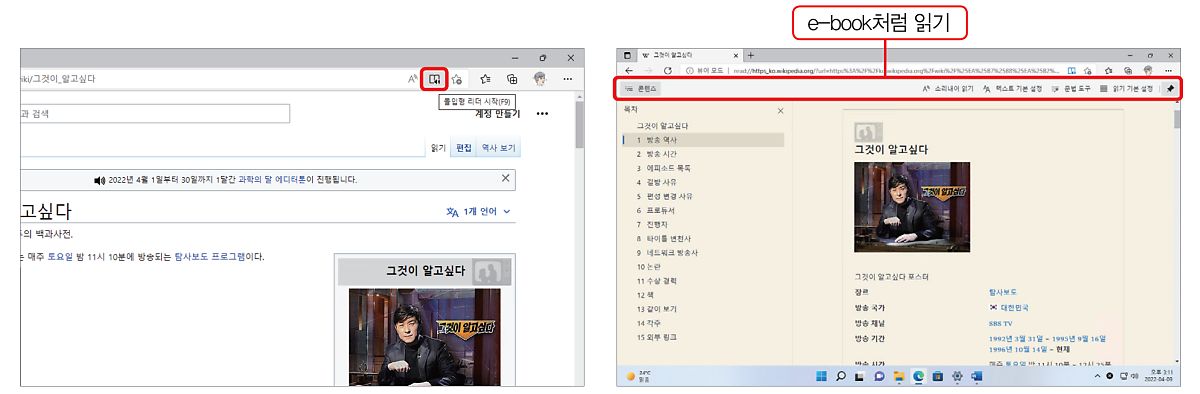Jump to 1 방송 역사 section
Image resolution: width=1200 pixels, height=394 pixels.
point(703,140)
